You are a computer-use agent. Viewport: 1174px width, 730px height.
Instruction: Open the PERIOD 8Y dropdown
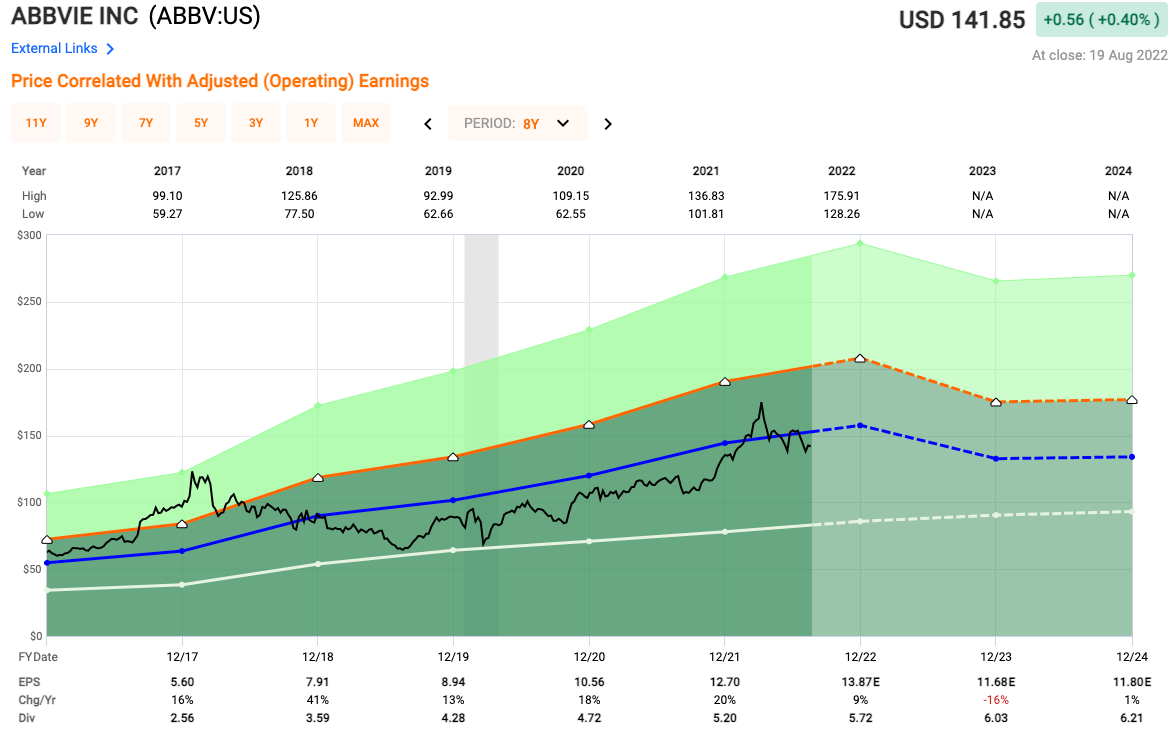tap(517, 123)
